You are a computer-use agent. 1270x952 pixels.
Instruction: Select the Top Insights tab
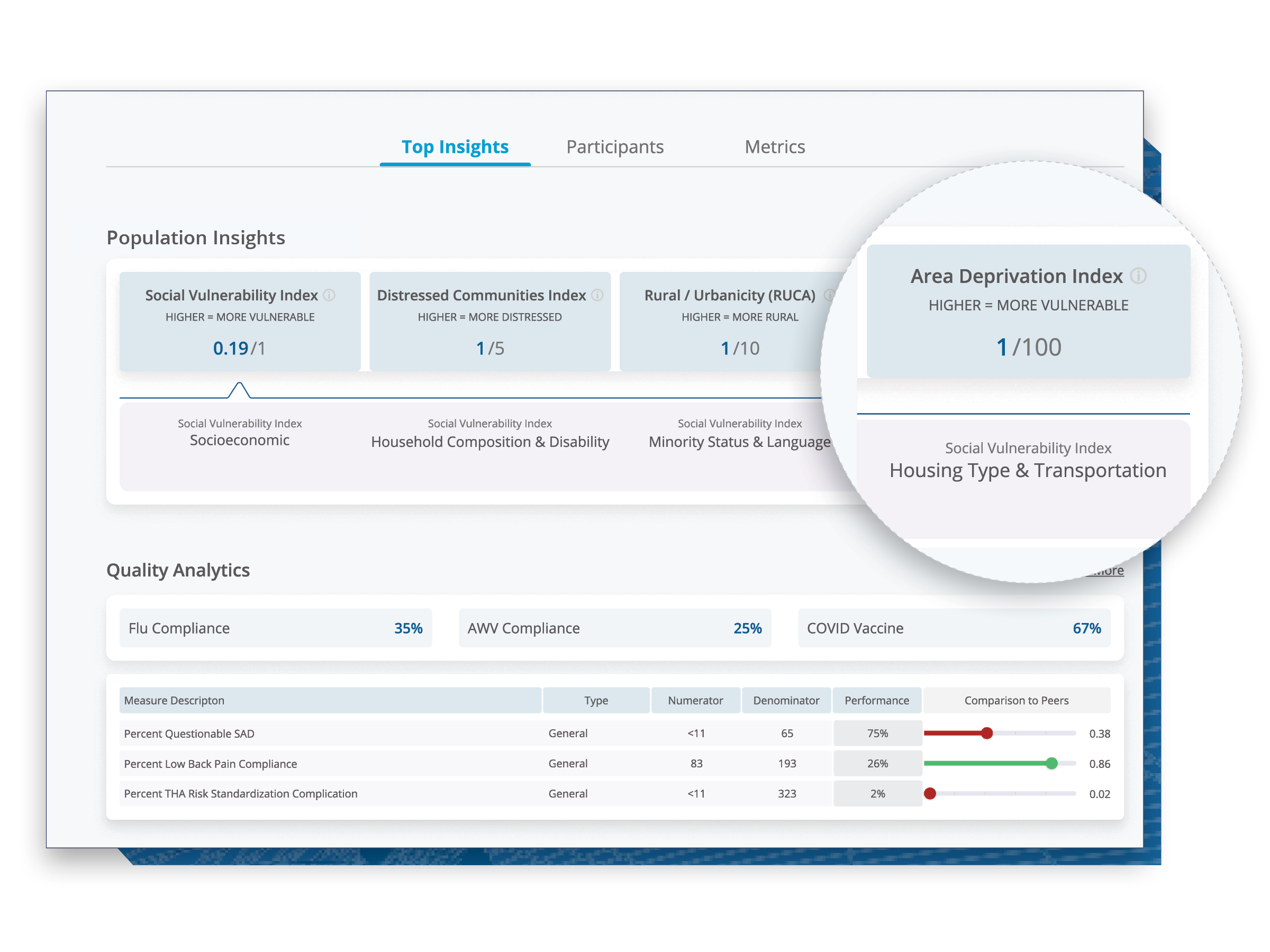455,147
